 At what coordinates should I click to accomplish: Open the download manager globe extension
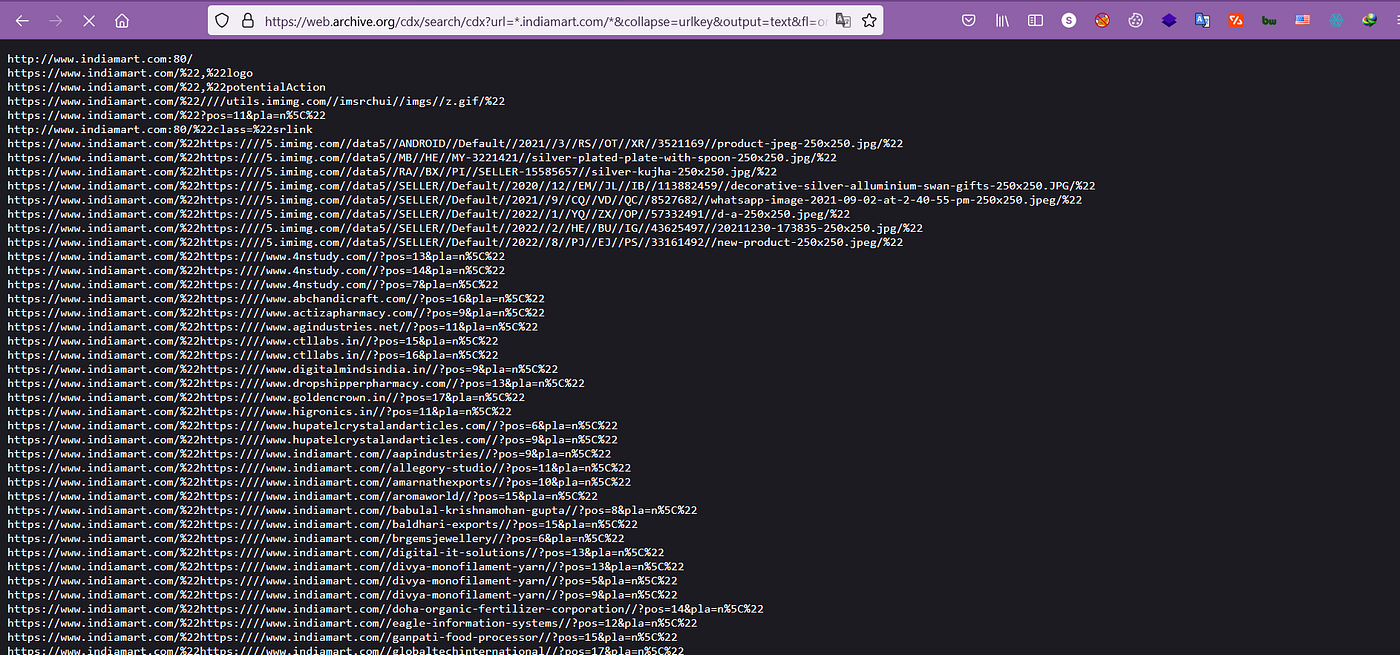1369,20
